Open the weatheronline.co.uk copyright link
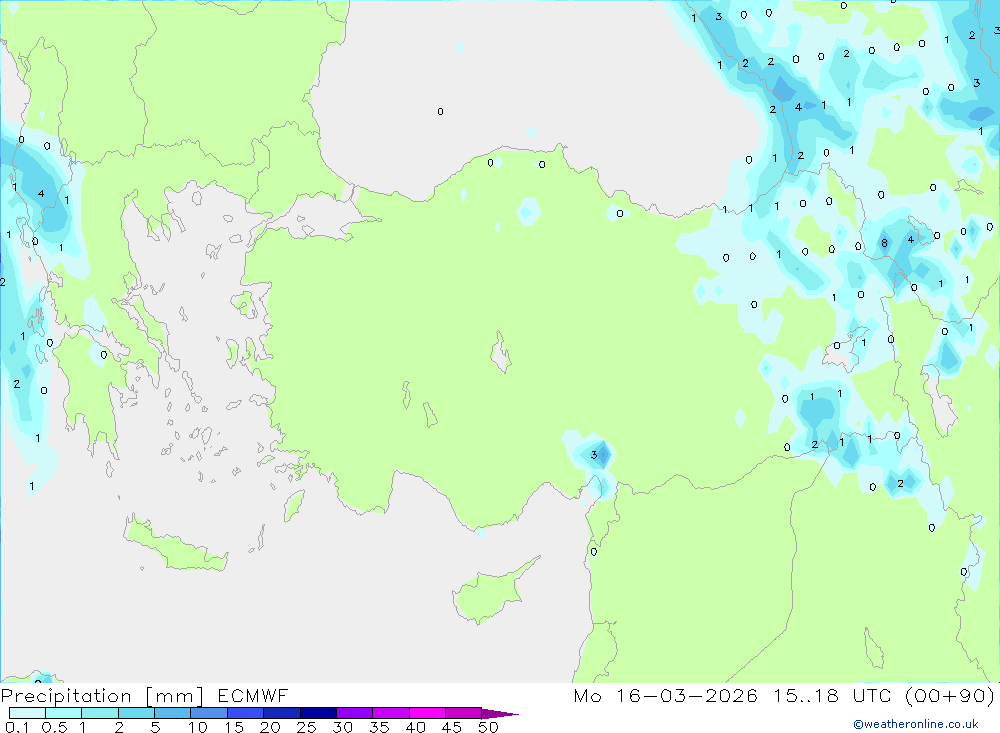The image size is (1000, 733). pyautogui.click(x=916, y=724)
